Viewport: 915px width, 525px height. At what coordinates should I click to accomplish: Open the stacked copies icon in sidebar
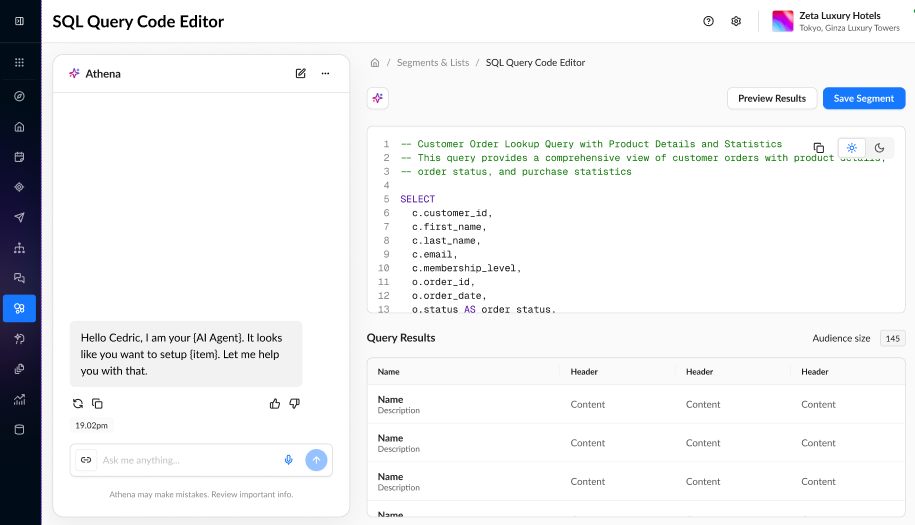click(19, 369)
